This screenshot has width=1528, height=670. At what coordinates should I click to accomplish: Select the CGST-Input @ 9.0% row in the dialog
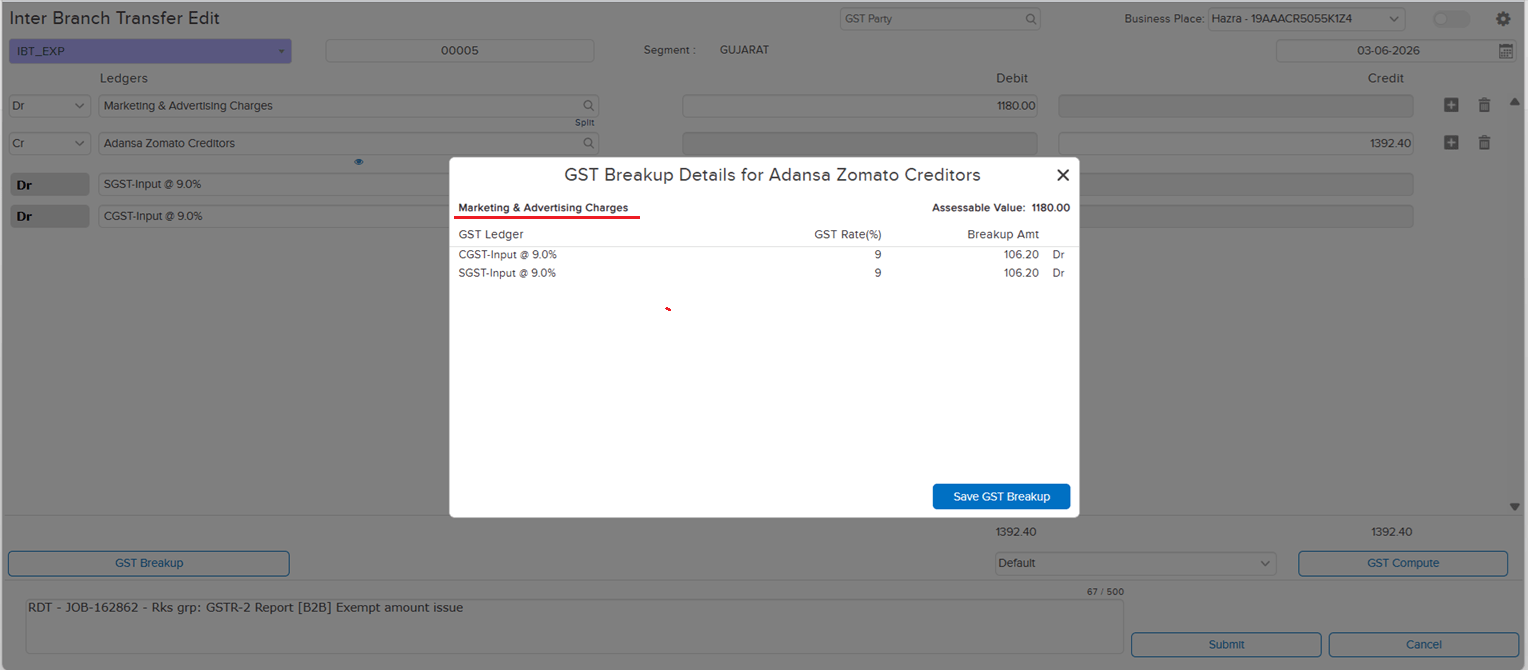[x=763, y=255]
